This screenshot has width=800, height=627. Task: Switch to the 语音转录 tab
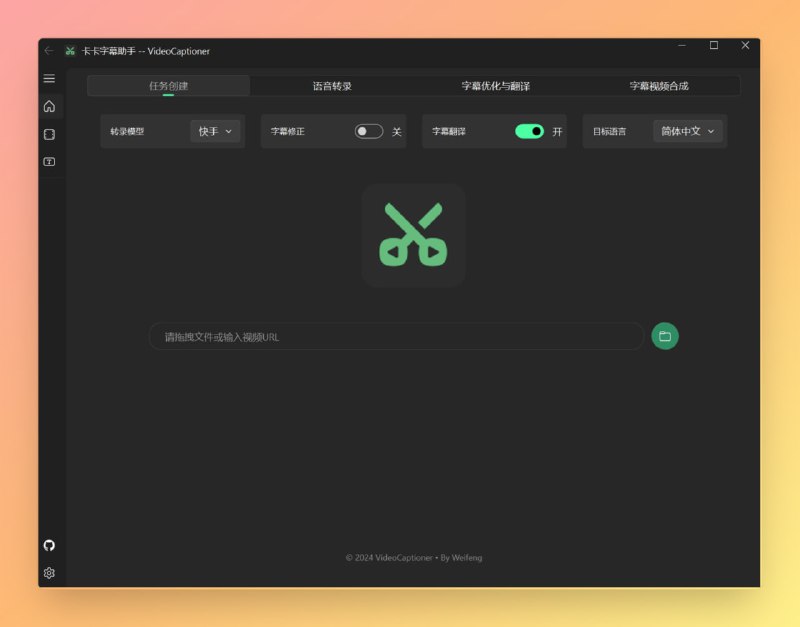pos(332,86)
